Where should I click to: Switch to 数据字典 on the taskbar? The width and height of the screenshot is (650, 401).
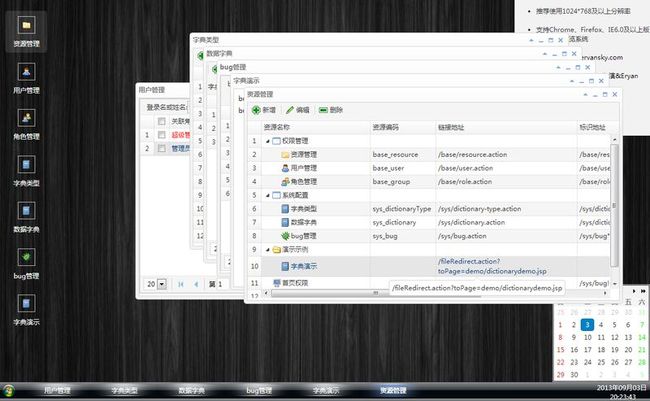[192, 390]
